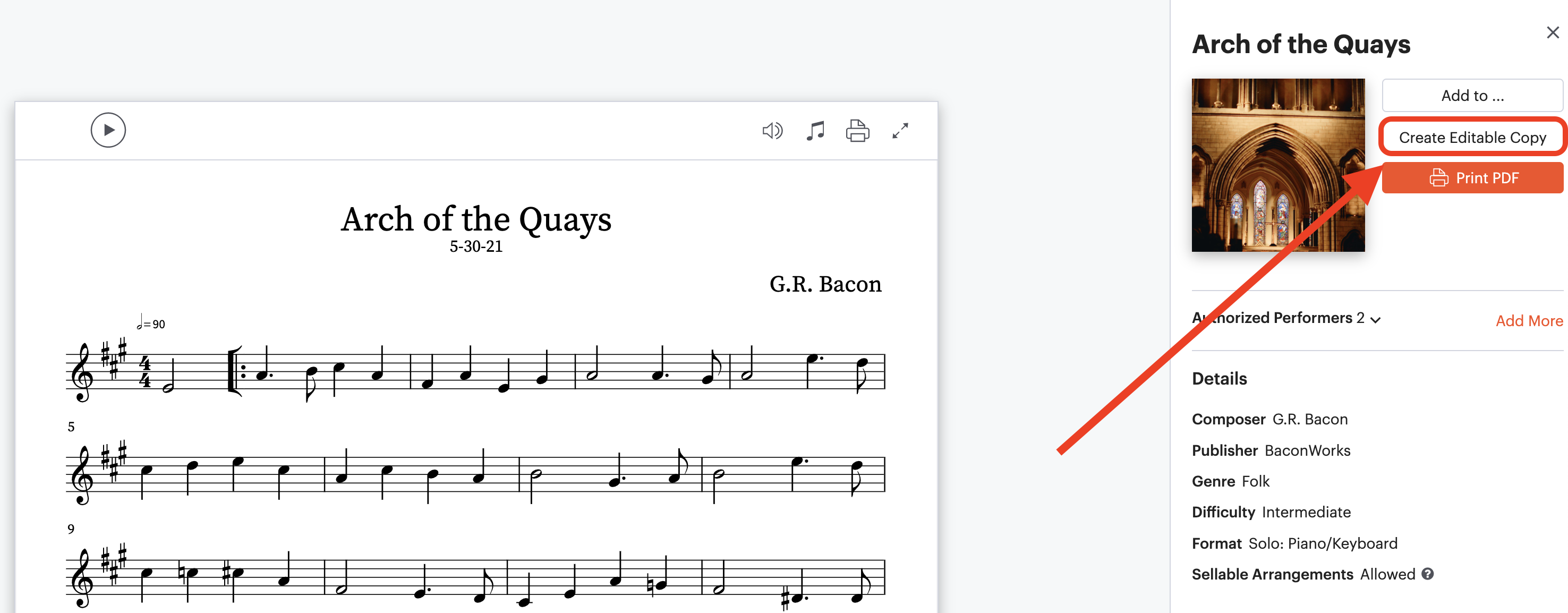The height and width of the screenshot is (613, 1568).
Task: Click the composer name G.R. Bacon on score
Action: pyautogui.click(x=825, y=284)
